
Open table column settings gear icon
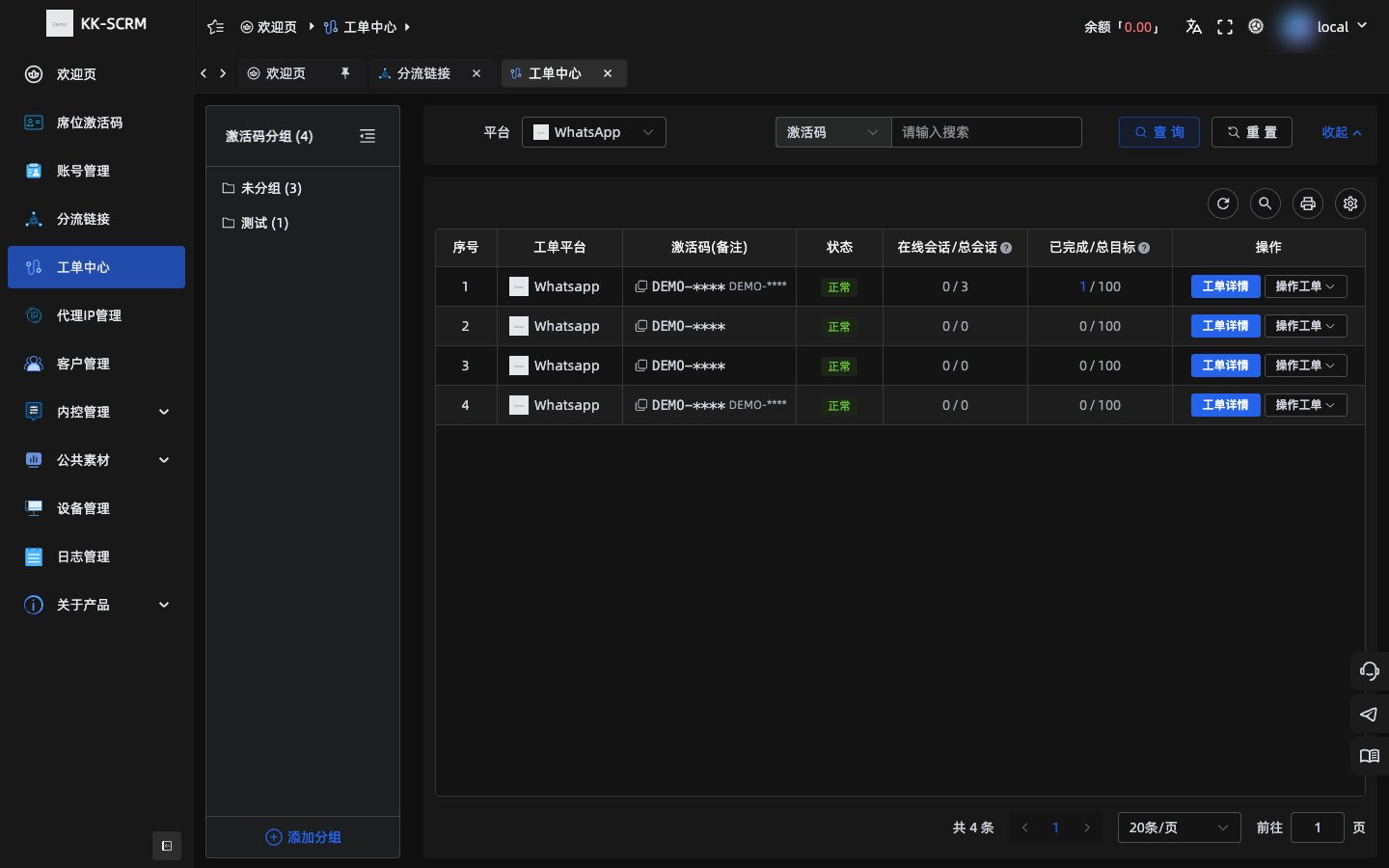[1350, 203]
